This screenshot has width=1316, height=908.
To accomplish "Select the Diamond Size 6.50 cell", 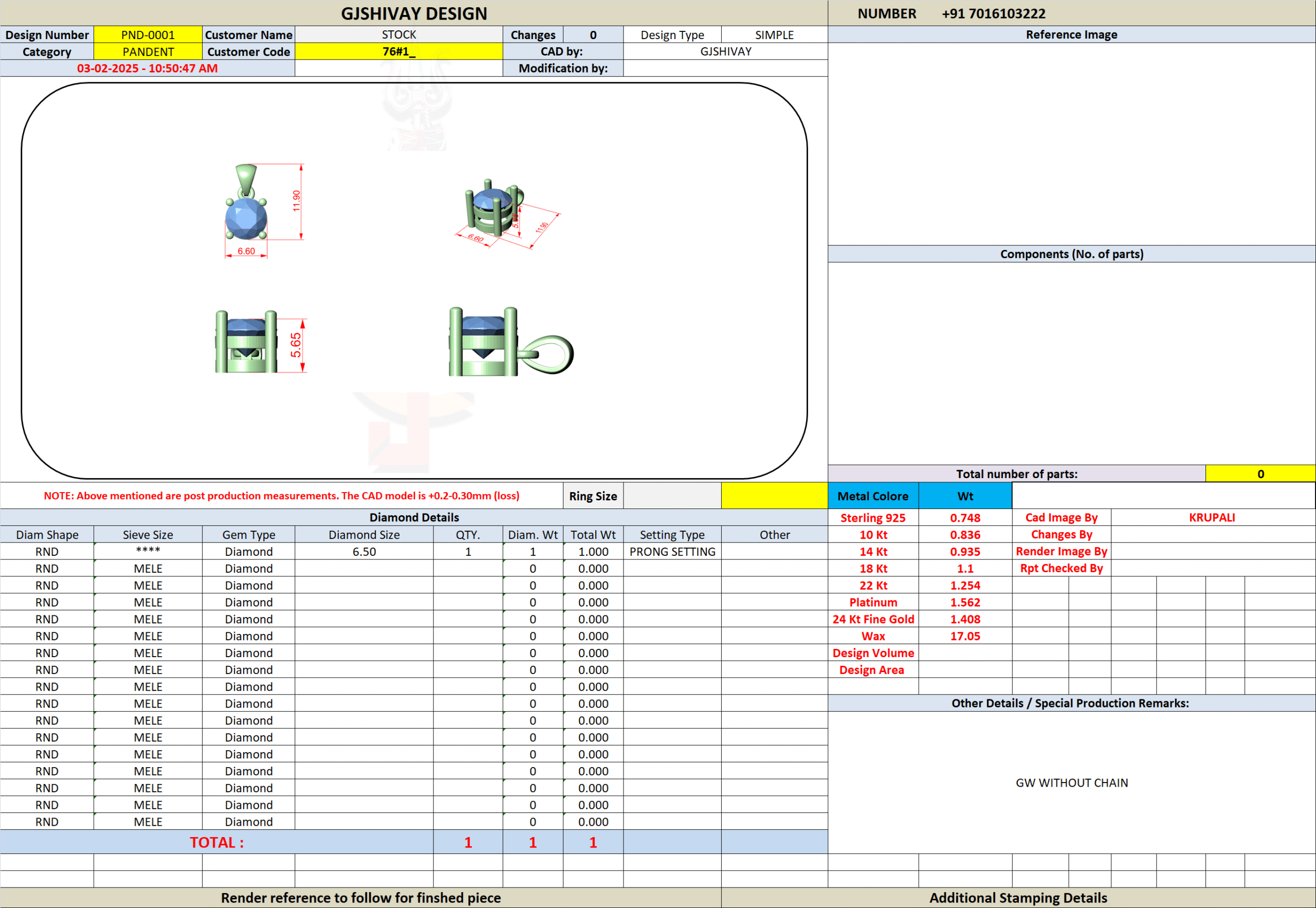I will point(364,551).
